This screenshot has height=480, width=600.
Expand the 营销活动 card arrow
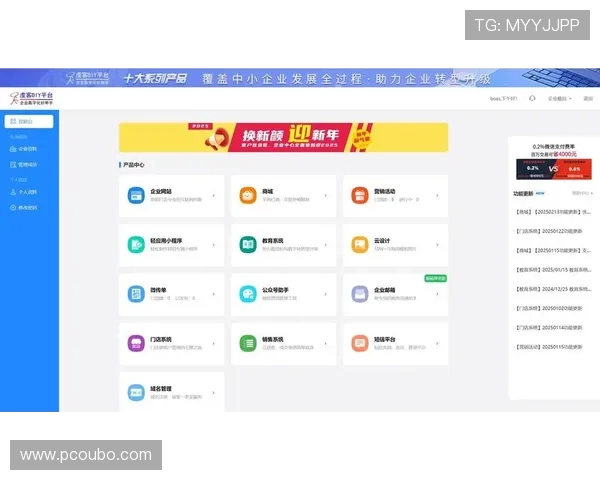pyautogui.click(x=437, y=196)
